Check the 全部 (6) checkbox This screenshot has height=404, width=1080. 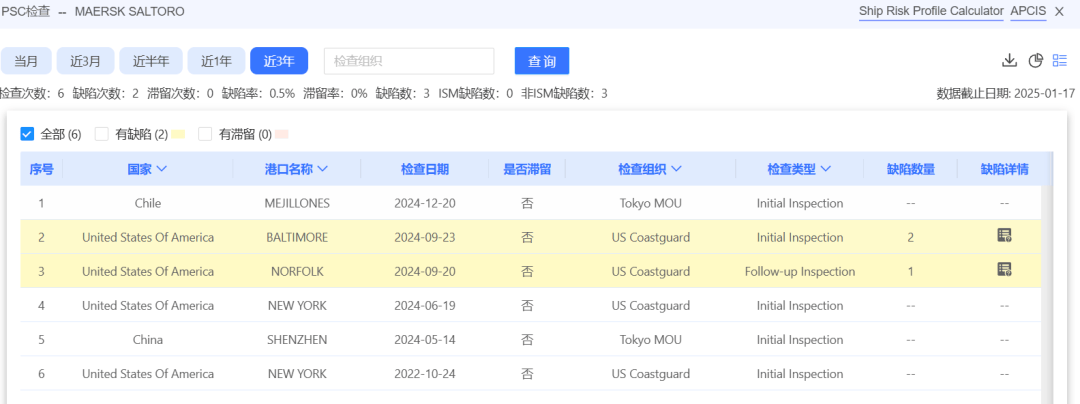28,134
